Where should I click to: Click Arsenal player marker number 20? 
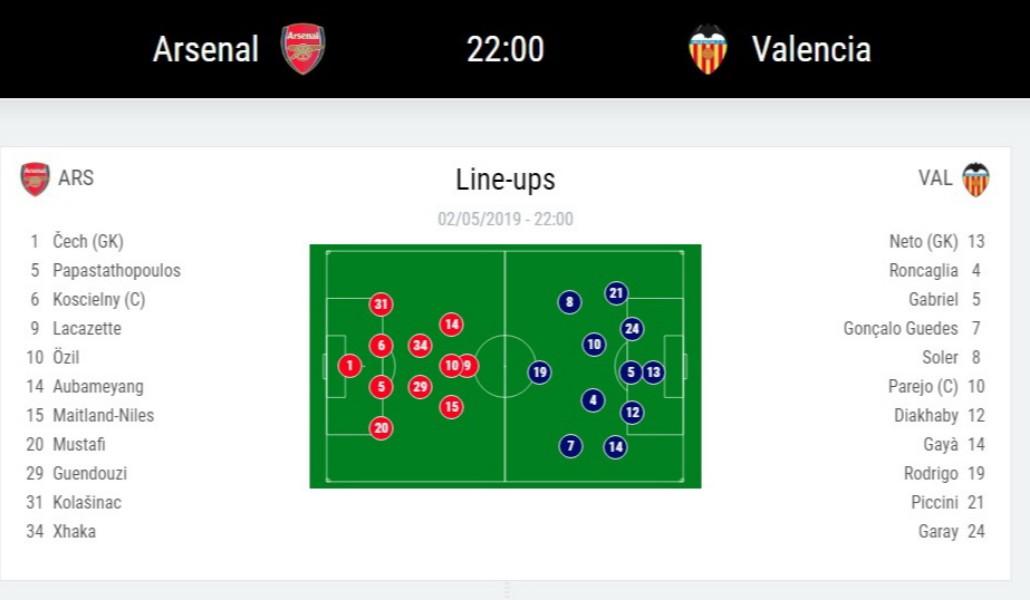click(380, 428)
